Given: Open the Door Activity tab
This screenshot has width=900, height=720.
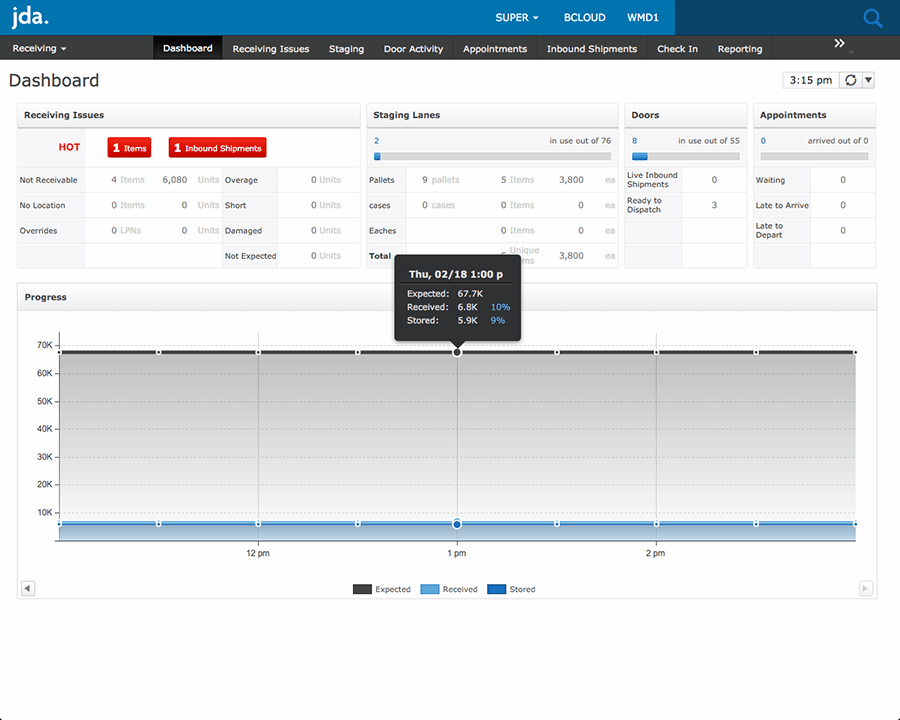Looking at the screenshot, I should click(x=413, y=48).
